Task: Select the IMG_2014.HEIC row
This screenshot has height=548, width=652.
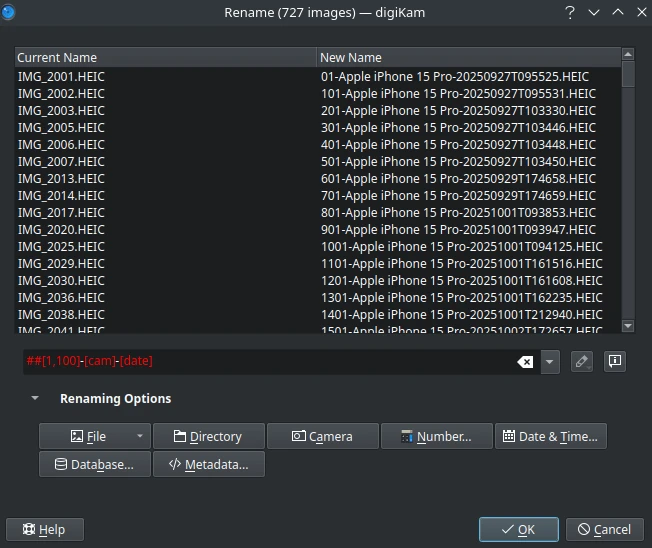Action: click(318, 196)
